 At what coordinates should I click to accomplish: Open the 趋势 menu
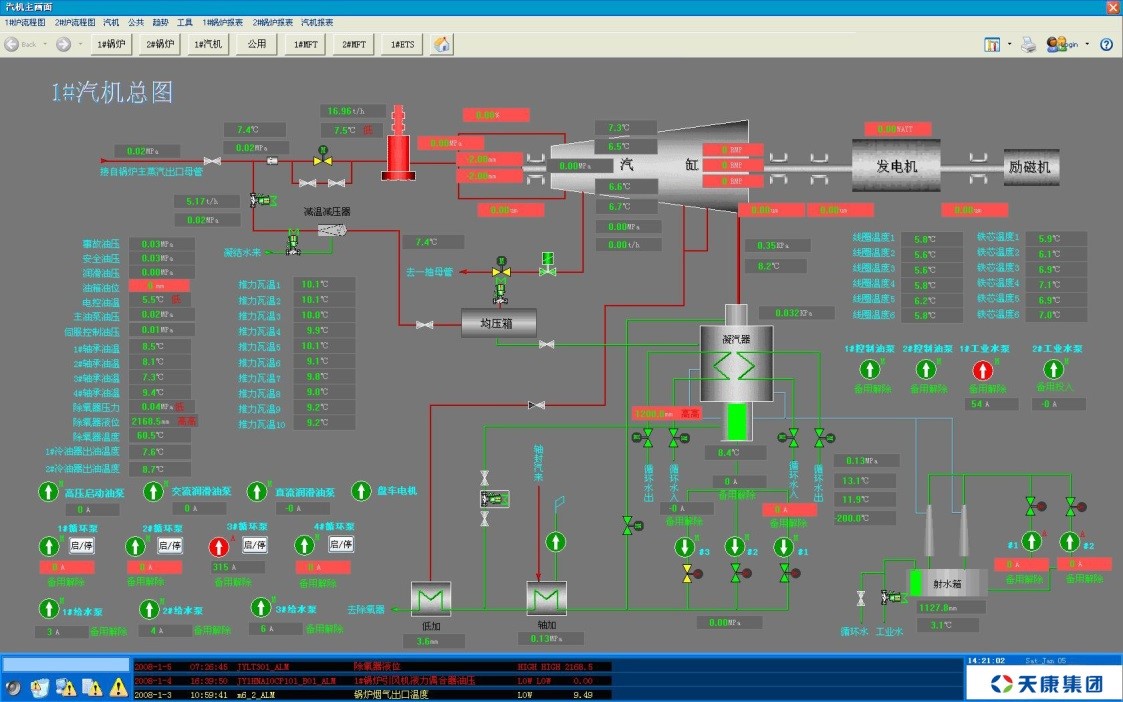point(160,21)
